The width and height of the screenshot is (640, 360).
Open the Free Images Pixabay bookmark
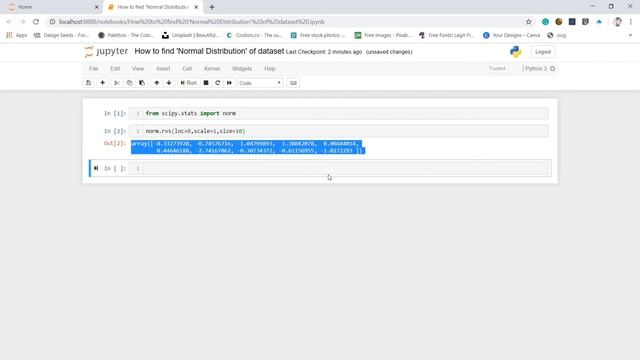coord(383,36)
